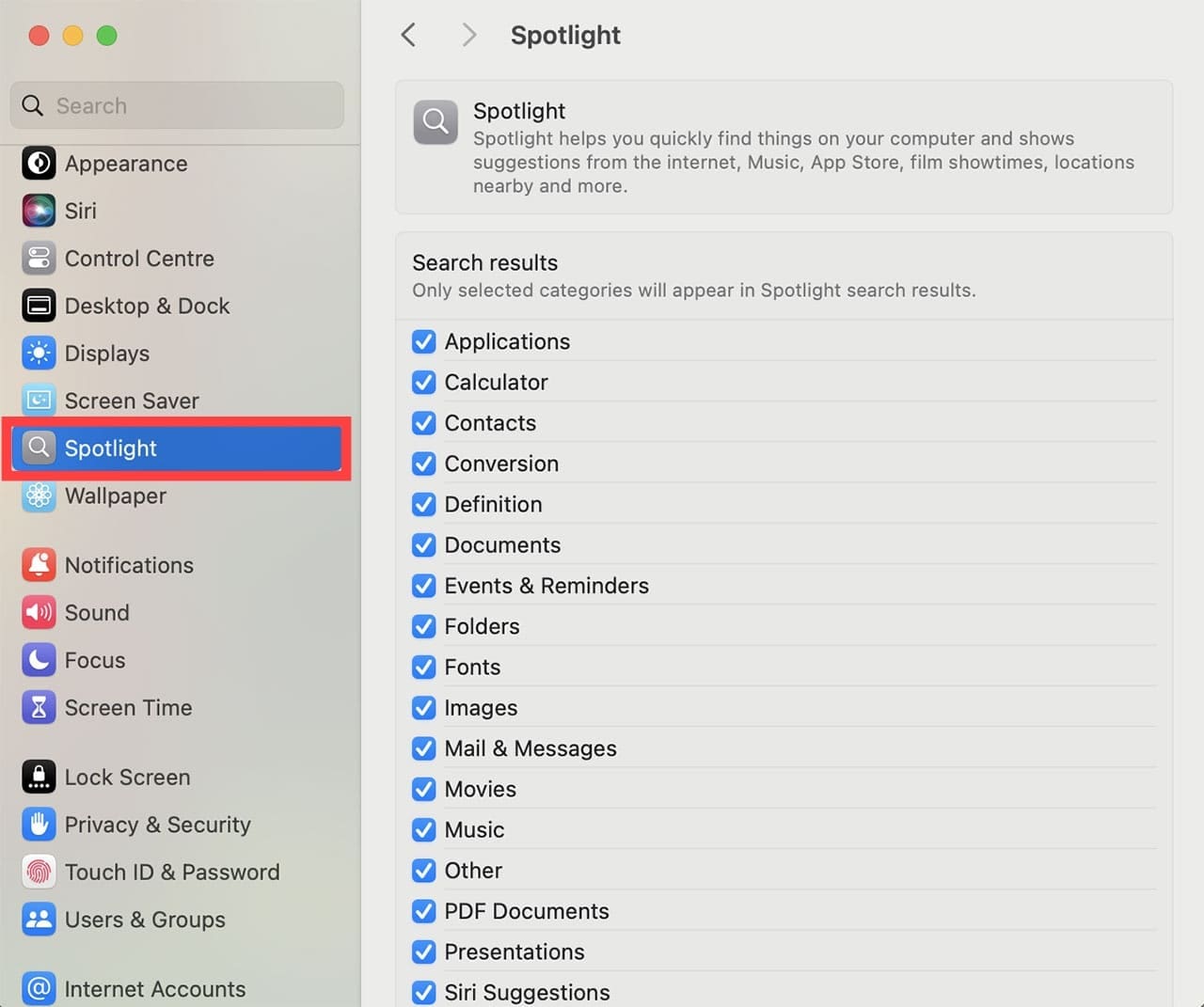Toggle the Definition checkbox
Screen dimensions: 1204x1007
[x=424, y=505]
